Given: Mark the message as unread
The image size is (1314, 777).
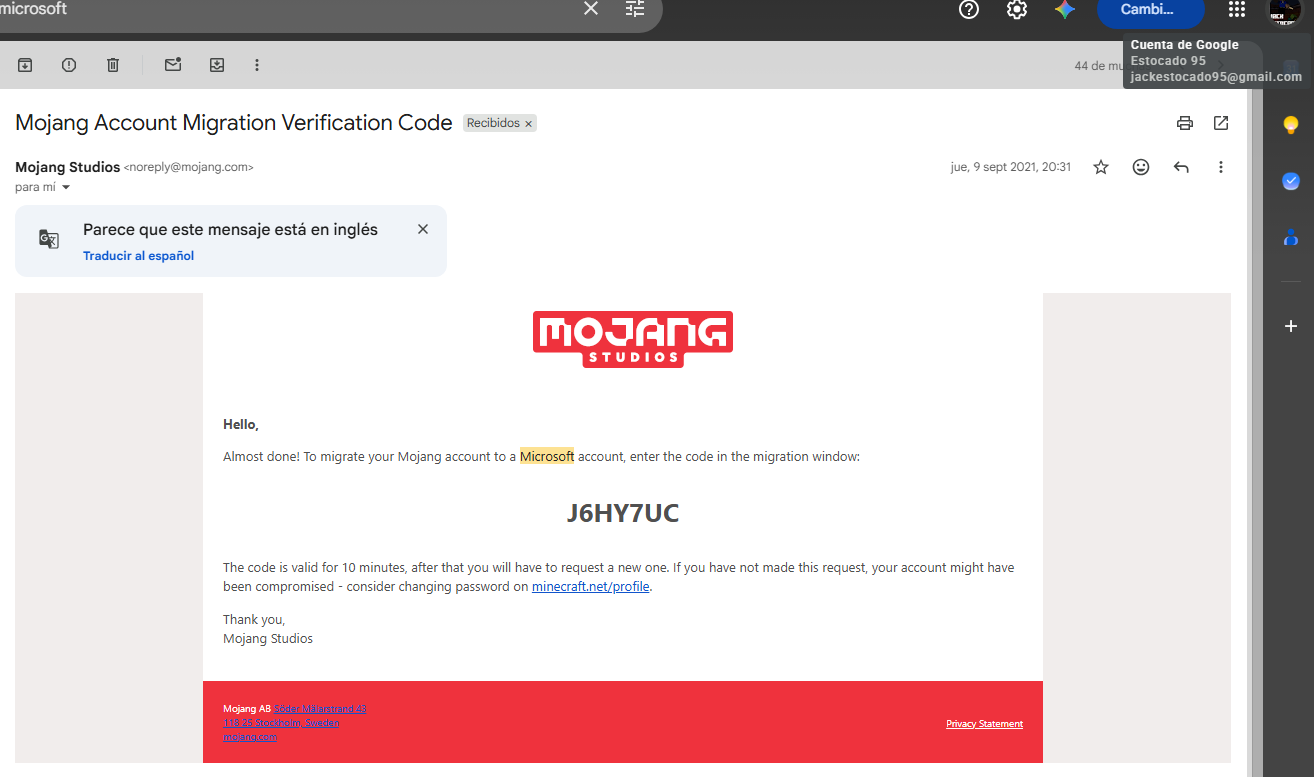Looking at the screenshot, I should [173, 65].
